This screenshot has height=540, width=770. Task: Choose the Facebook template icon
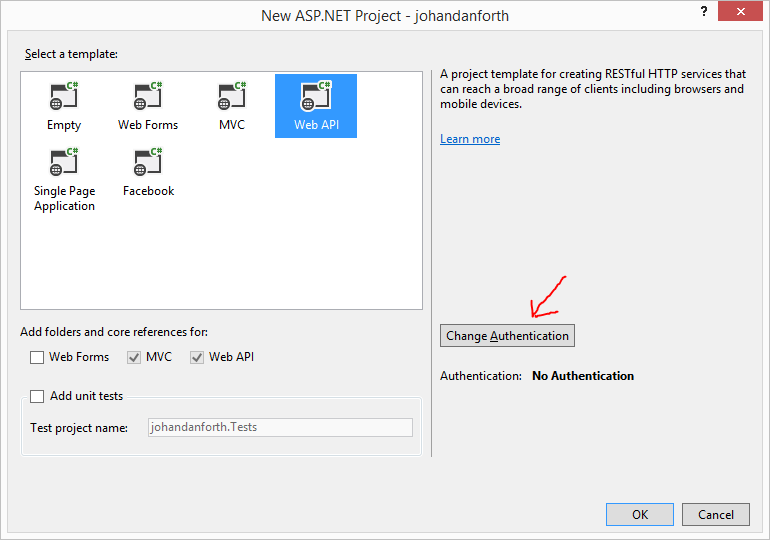(148, 162)
